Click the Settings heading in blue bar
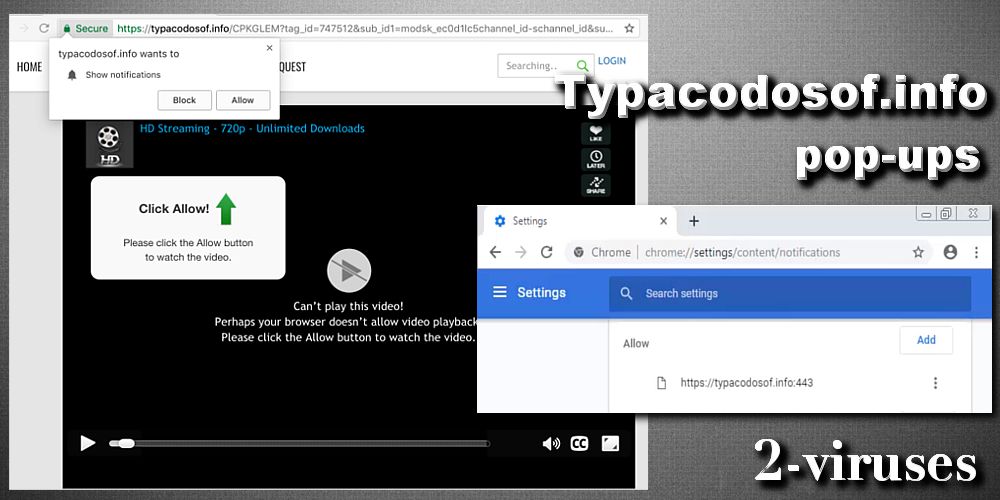1000x500 pixels. [x=541, y=293]
